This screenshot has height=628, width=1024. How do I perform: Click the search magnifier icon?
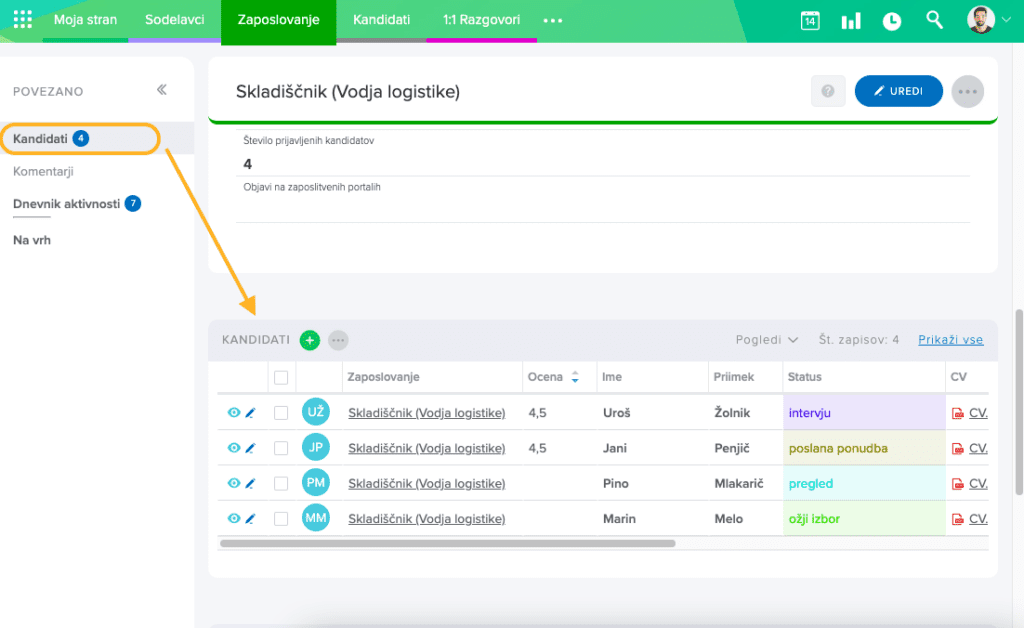pos(934,20)
